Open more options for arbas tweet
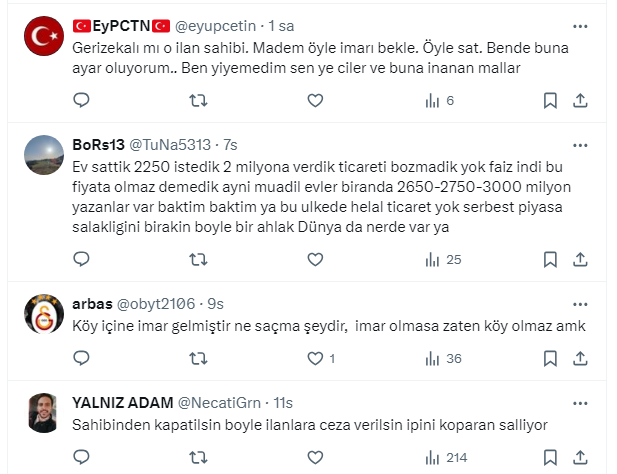The height and width of the screenshot is (474, 617). click(580, 301)
